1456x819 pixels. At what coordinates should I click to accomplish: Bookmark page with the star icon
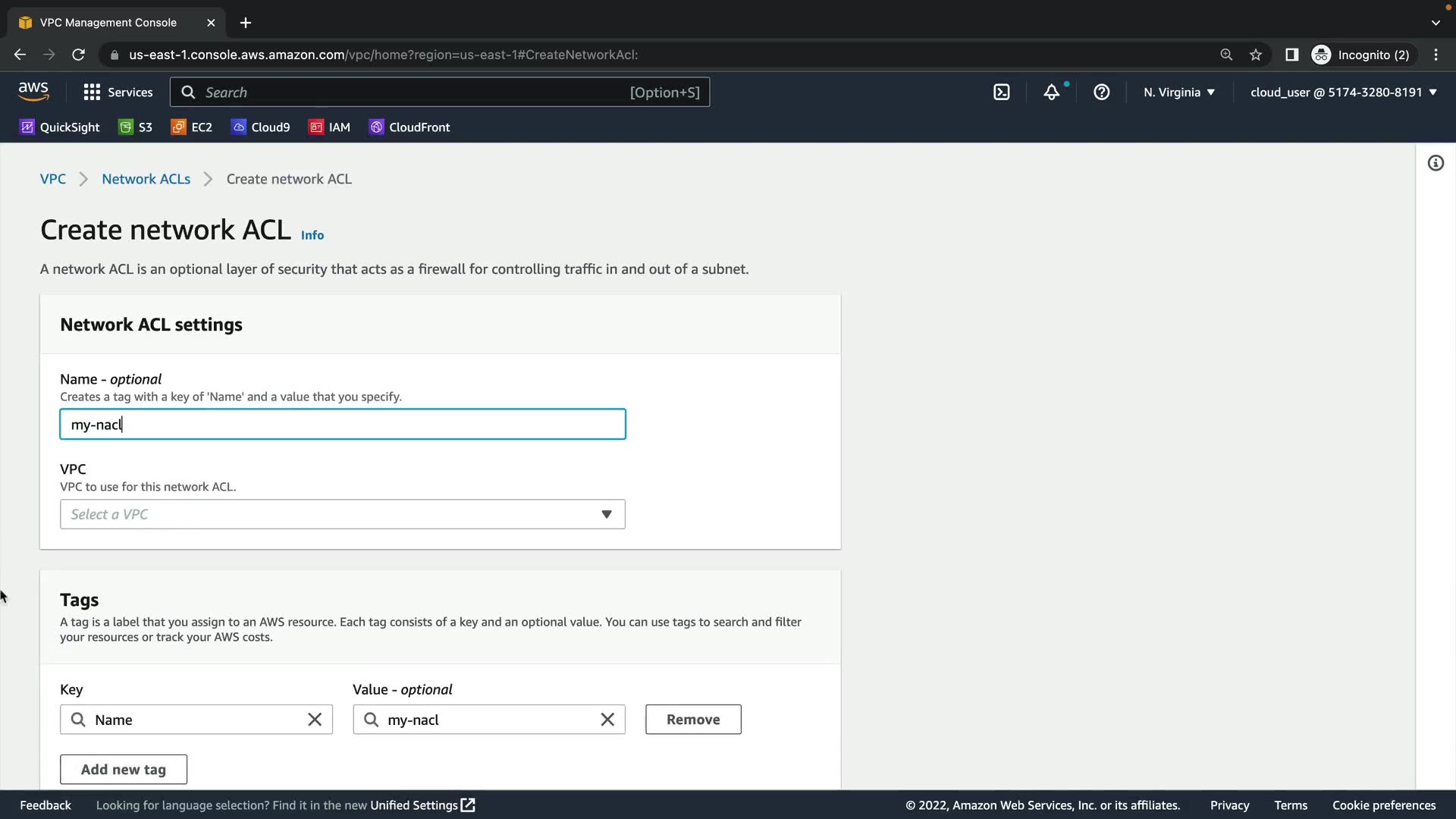(1256, 55)
